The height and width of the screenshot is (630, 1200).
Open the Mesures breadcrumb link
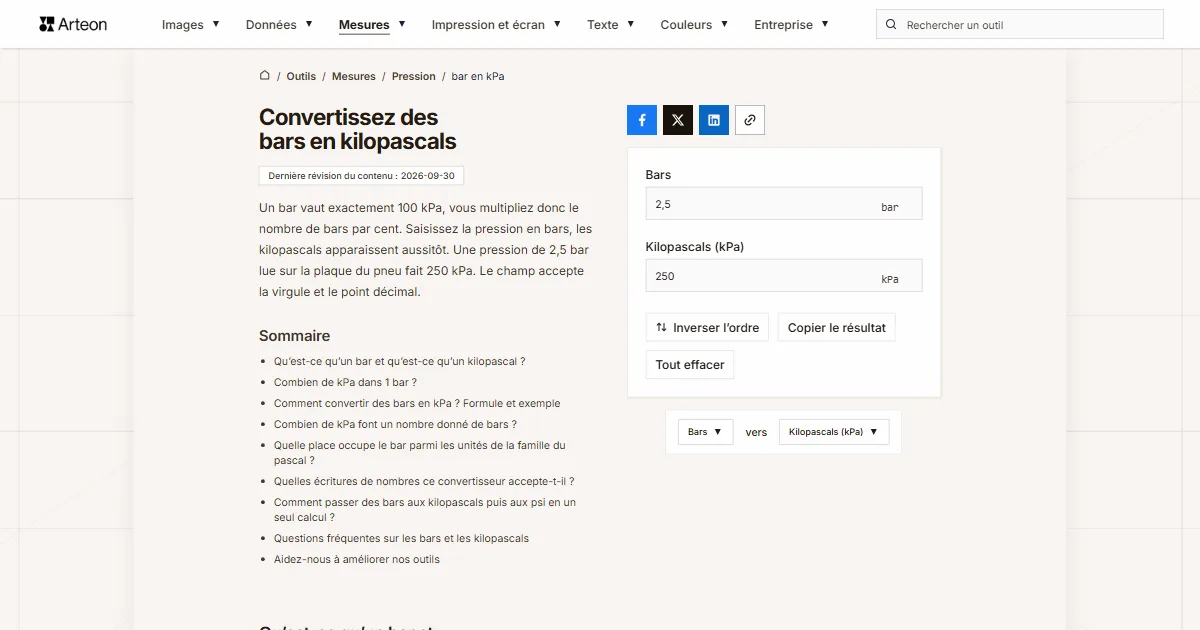[x=354, y=76]
